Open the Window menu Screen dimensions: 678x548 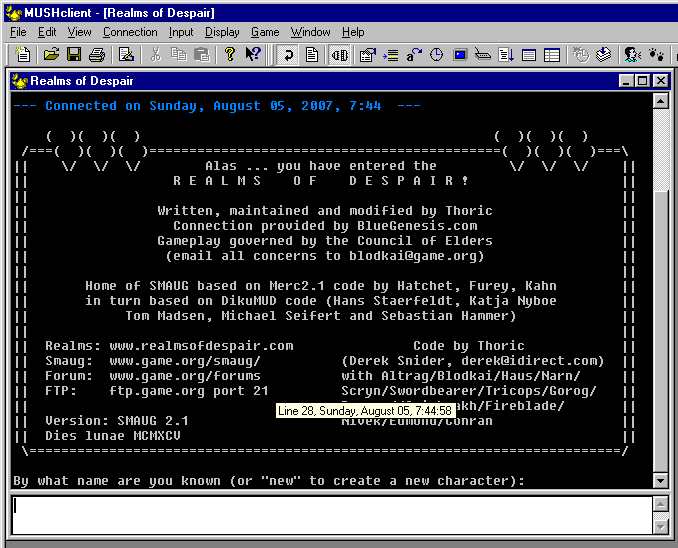click(x=310, y=32)
